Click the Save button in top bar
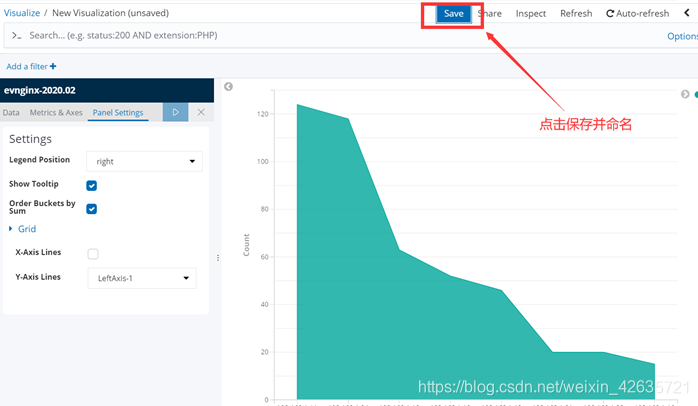 (453, 14)
